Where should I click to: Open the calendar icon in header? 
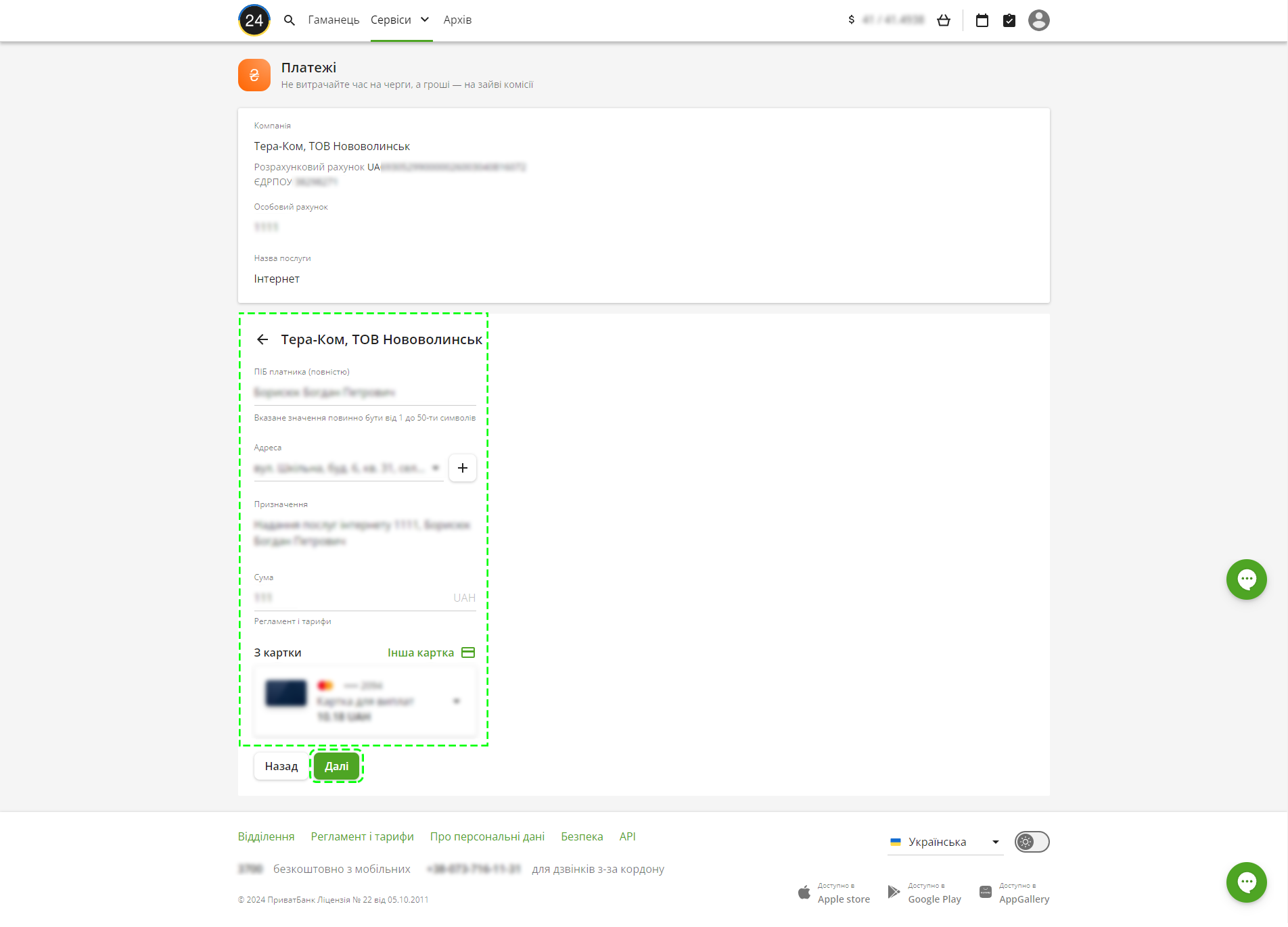point(982,20)
